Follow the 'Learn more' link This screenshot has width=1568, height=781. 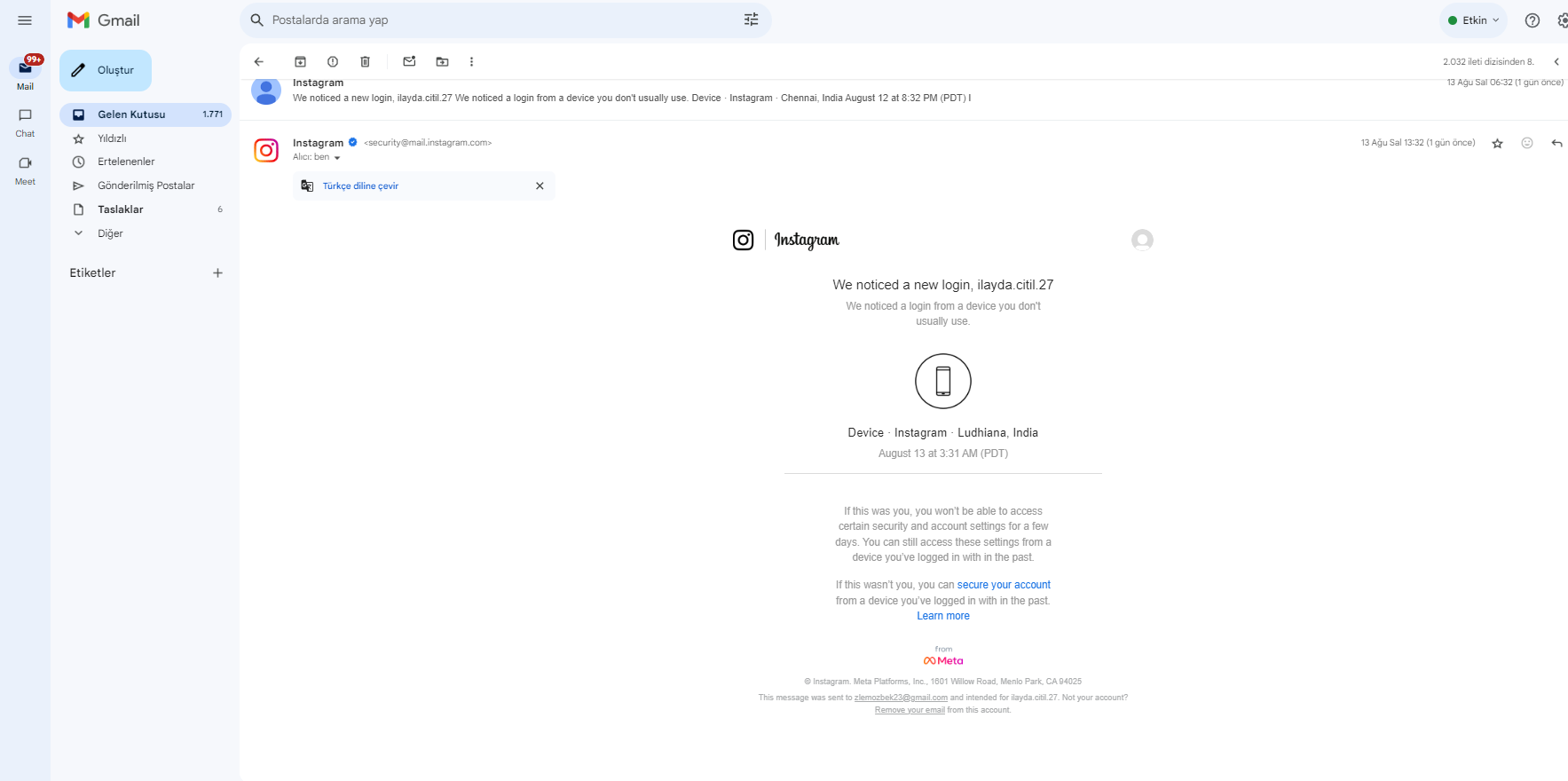943,616
